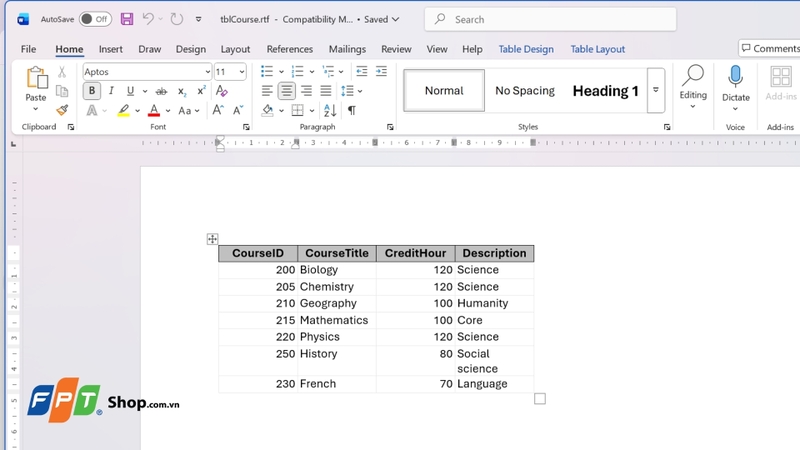
Task: Click the font color red swatch
Action: point(154,111)
